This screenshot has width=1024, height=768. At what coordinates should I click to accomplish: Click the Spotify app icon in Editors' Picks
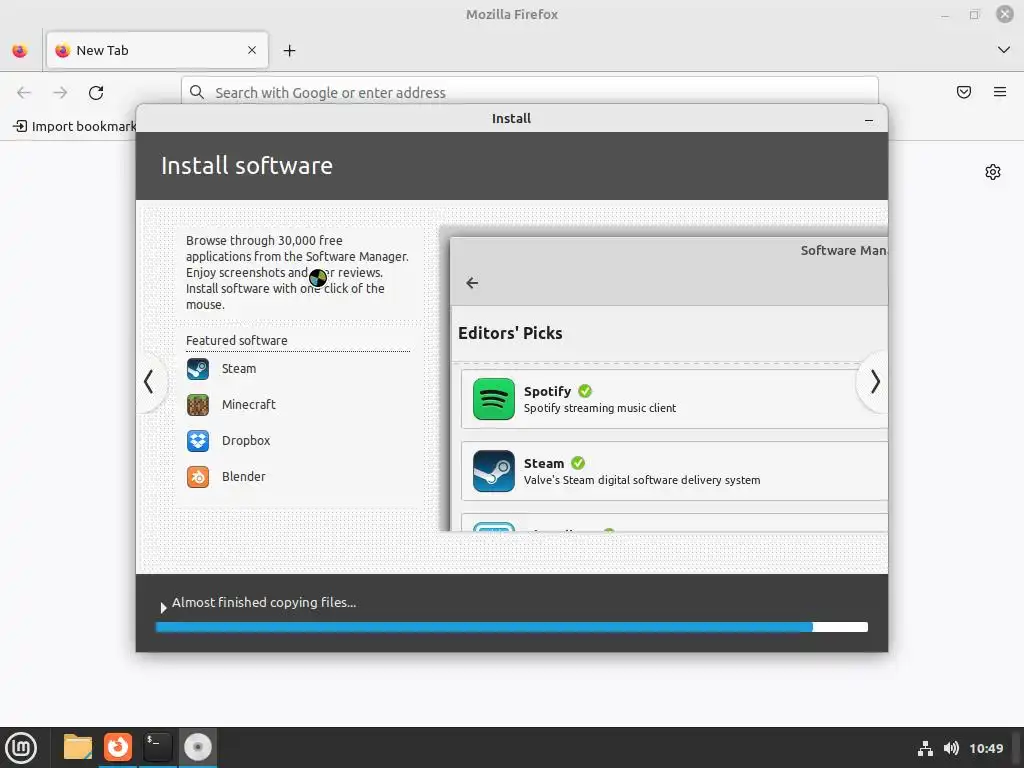[x=494, y=399]
